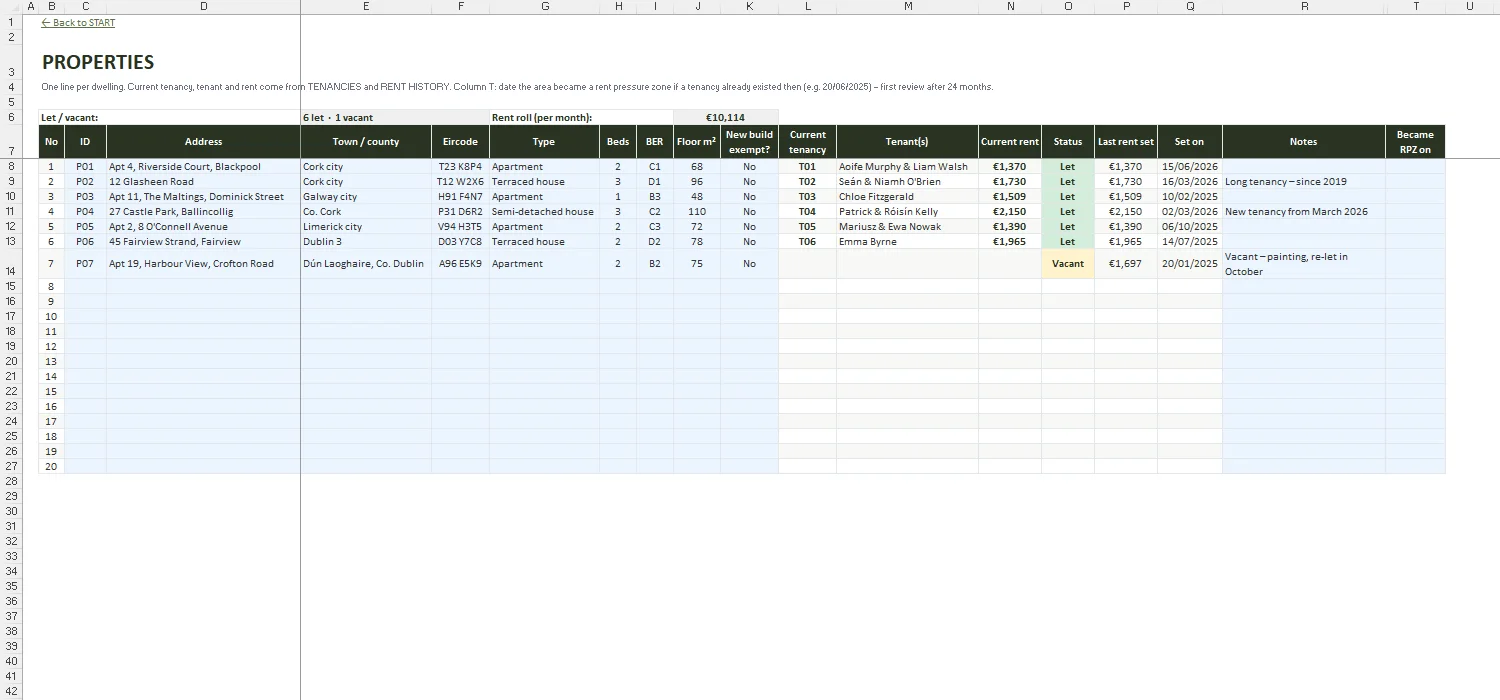
Task: Select address 12 Glasheen Road
Action: point(203,182)
